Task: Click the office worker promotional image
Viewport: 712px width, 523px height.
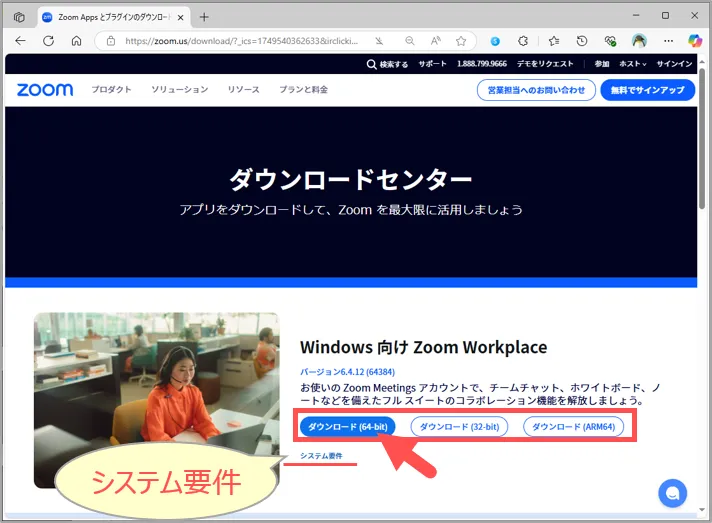Action: coord(157,400)
